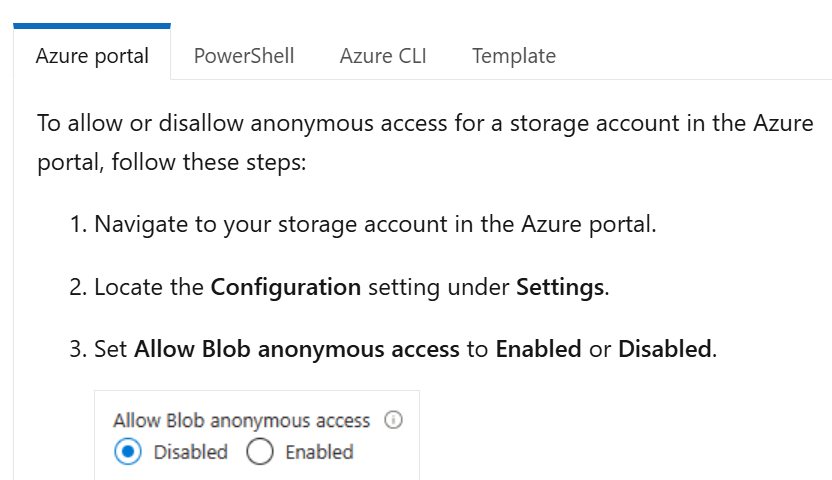Click the bold Enabled word in step 3
Image resolution: width=832 pixels, height=480 pixels.
coord(538,349)
